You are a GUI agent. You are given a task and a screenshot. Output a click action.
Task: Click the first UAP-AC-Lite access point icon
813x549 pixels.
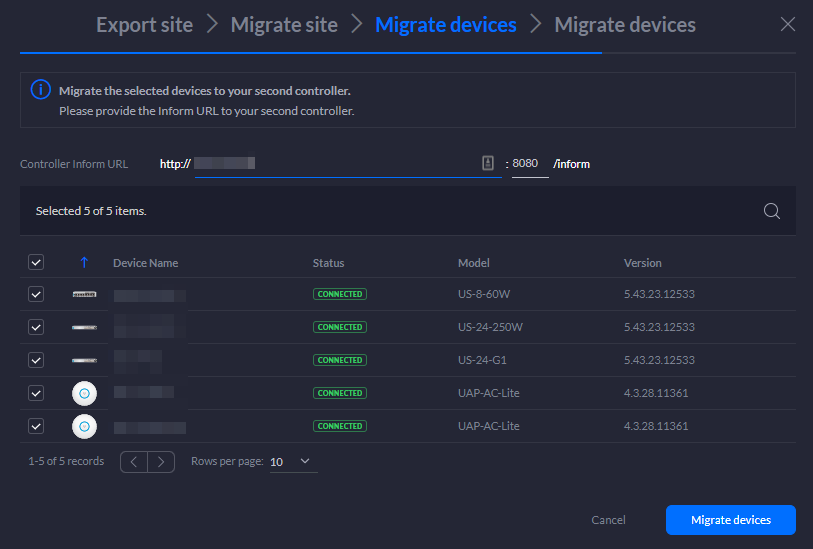click(x=84, y=393)
